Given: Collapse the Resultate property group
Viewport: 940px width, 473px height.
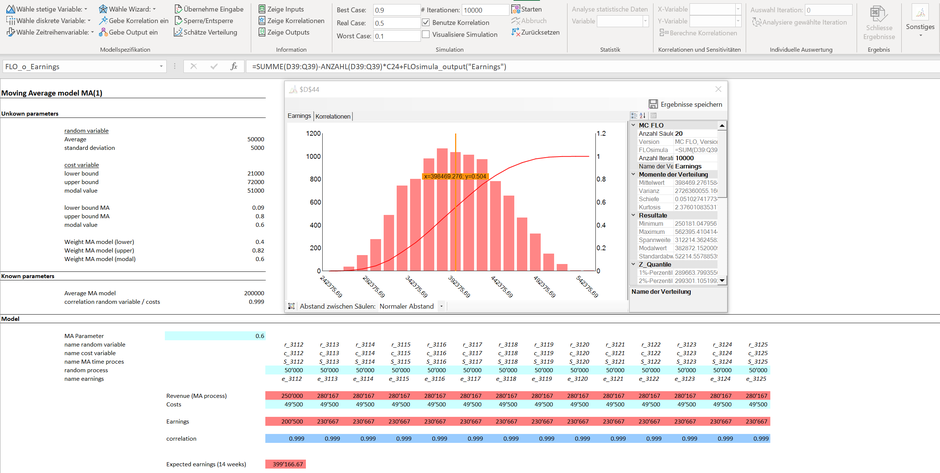Looking at the screenshot, I should (634, 215).
